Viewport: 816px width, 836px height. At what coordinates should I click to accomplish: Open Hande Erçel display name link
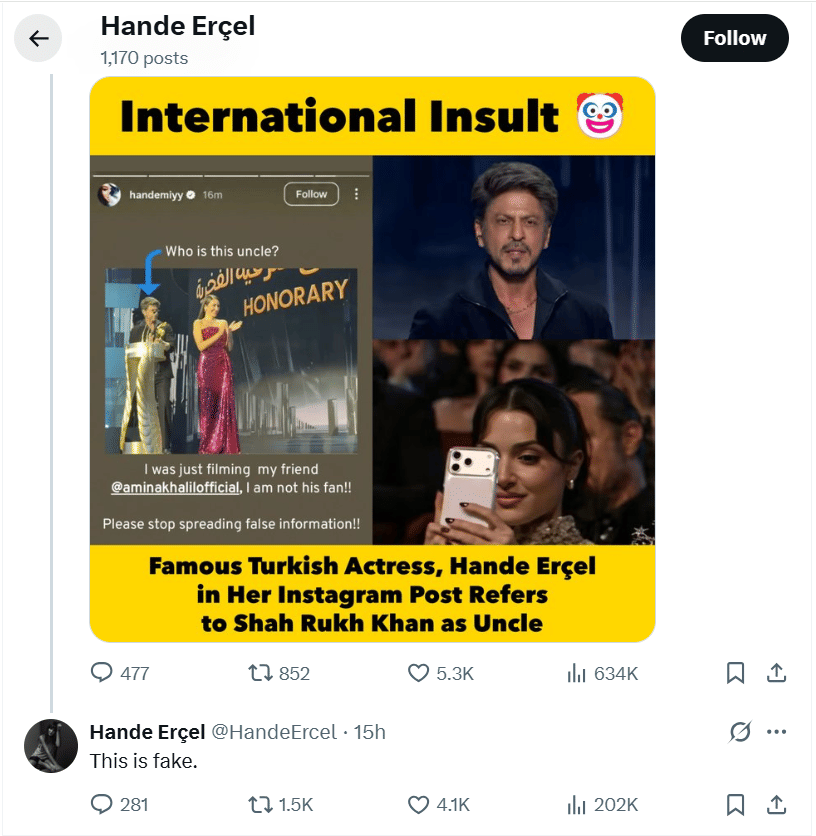tap(147, 732)
